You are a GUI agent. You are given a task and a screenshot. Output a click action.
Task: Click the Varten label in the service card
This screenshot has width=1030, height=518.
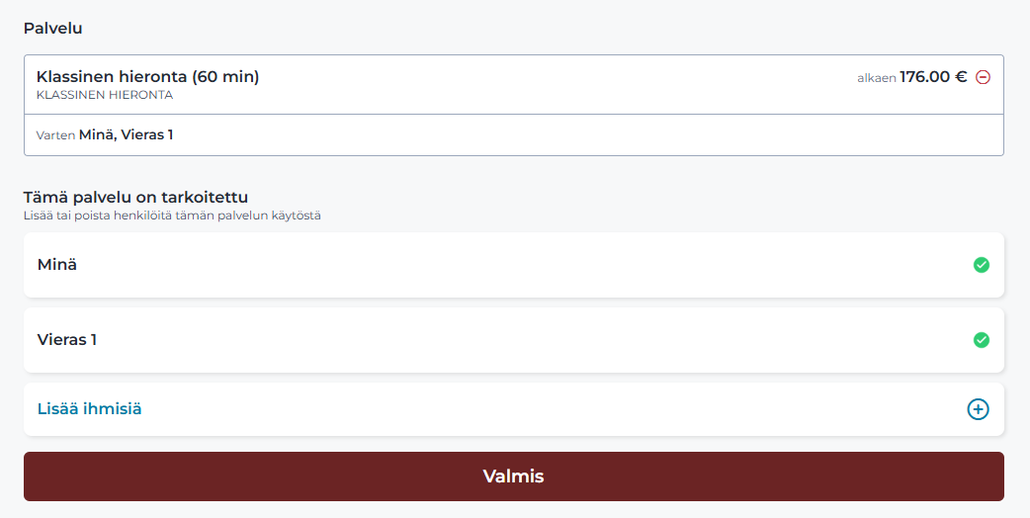click(x=55, y=135)
